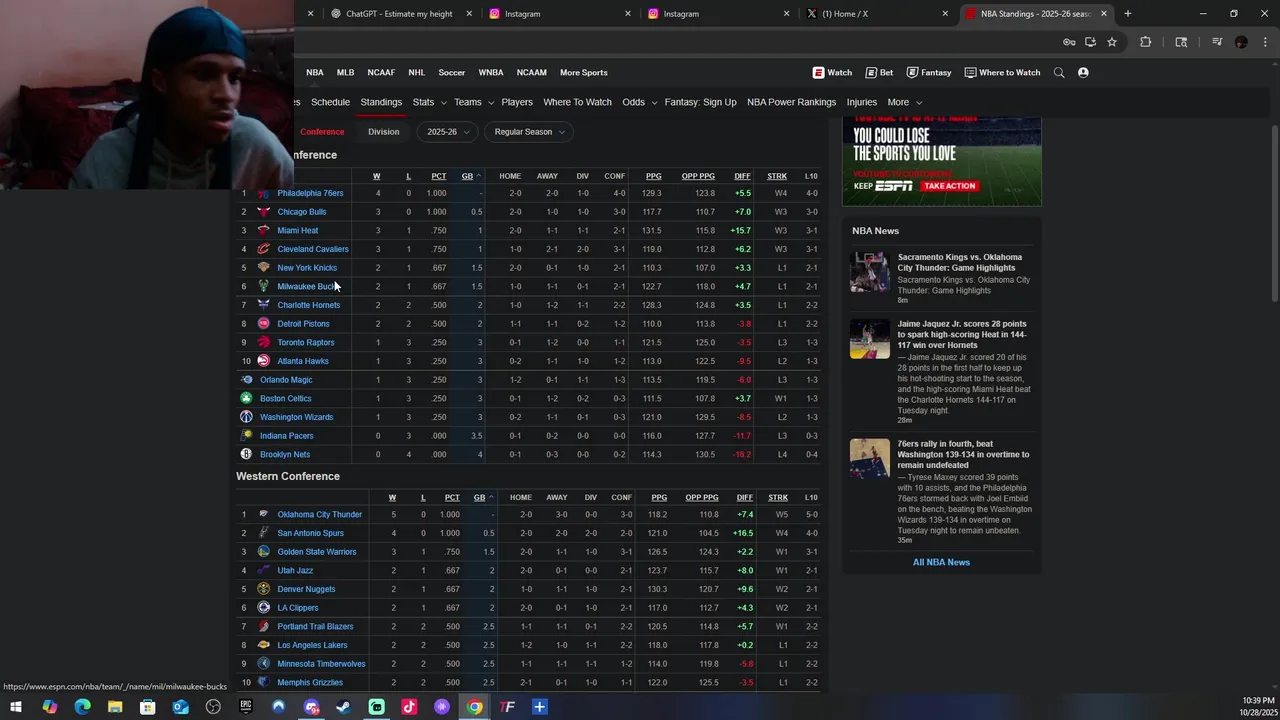The width and height of the screenshot is (1280, 720).
Task: Click the Chrome profile avatar
Action: click(1241, 42)
